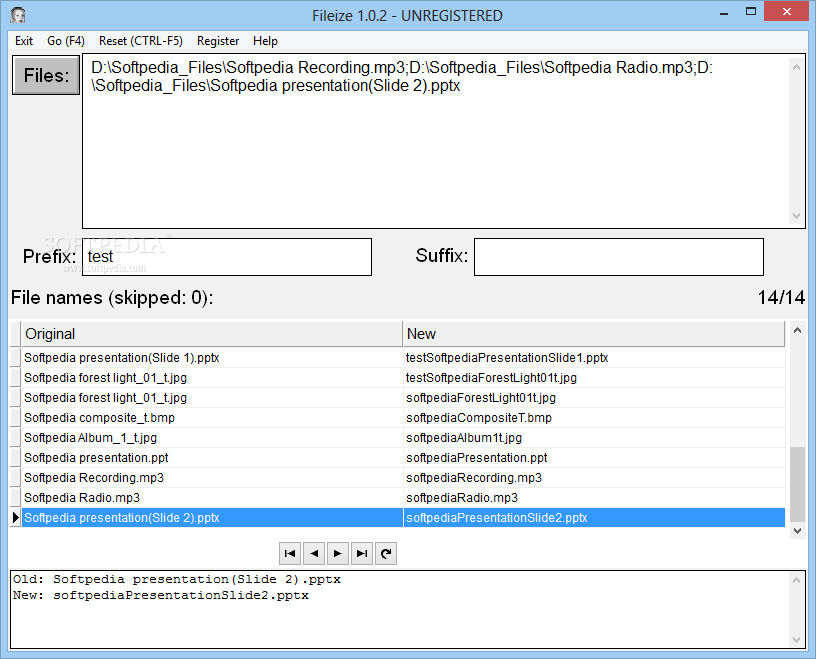Viewport: 816px width, 659px height.
Task: Click the file list scrollbar thumb
Action: coord(797,484)
